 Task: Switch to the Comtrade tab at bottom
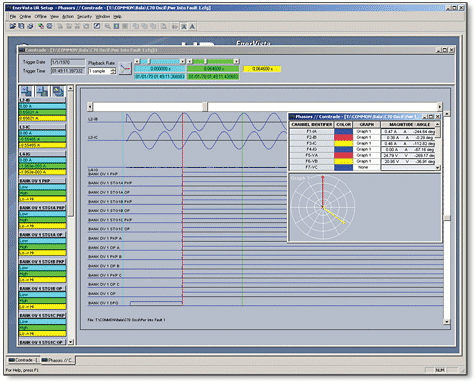(x=23, y=360)
